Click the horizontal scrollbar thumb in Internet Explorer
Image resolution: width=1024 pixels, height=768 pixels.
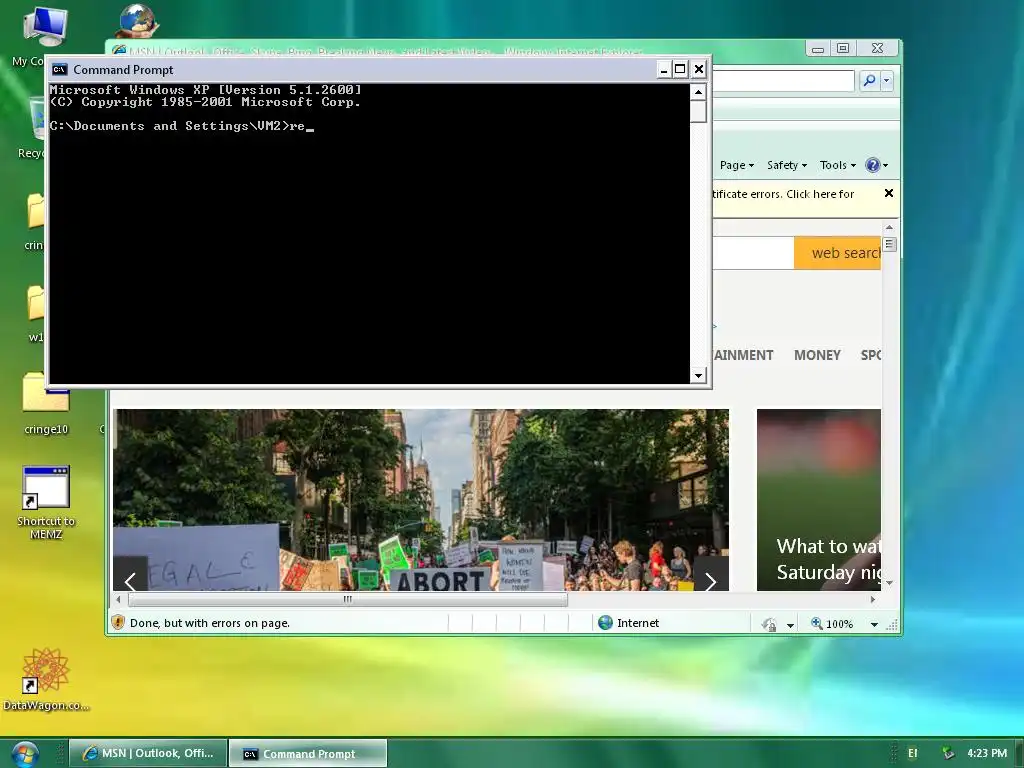pos(347,599)
